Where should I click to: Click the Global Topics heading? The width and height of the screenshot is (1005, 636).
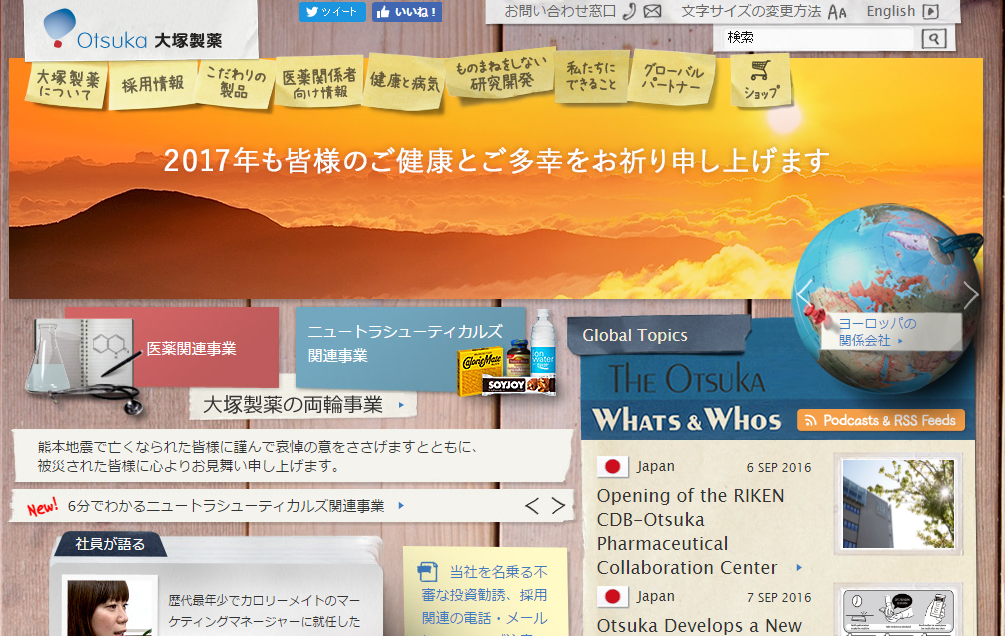(635, 335)
